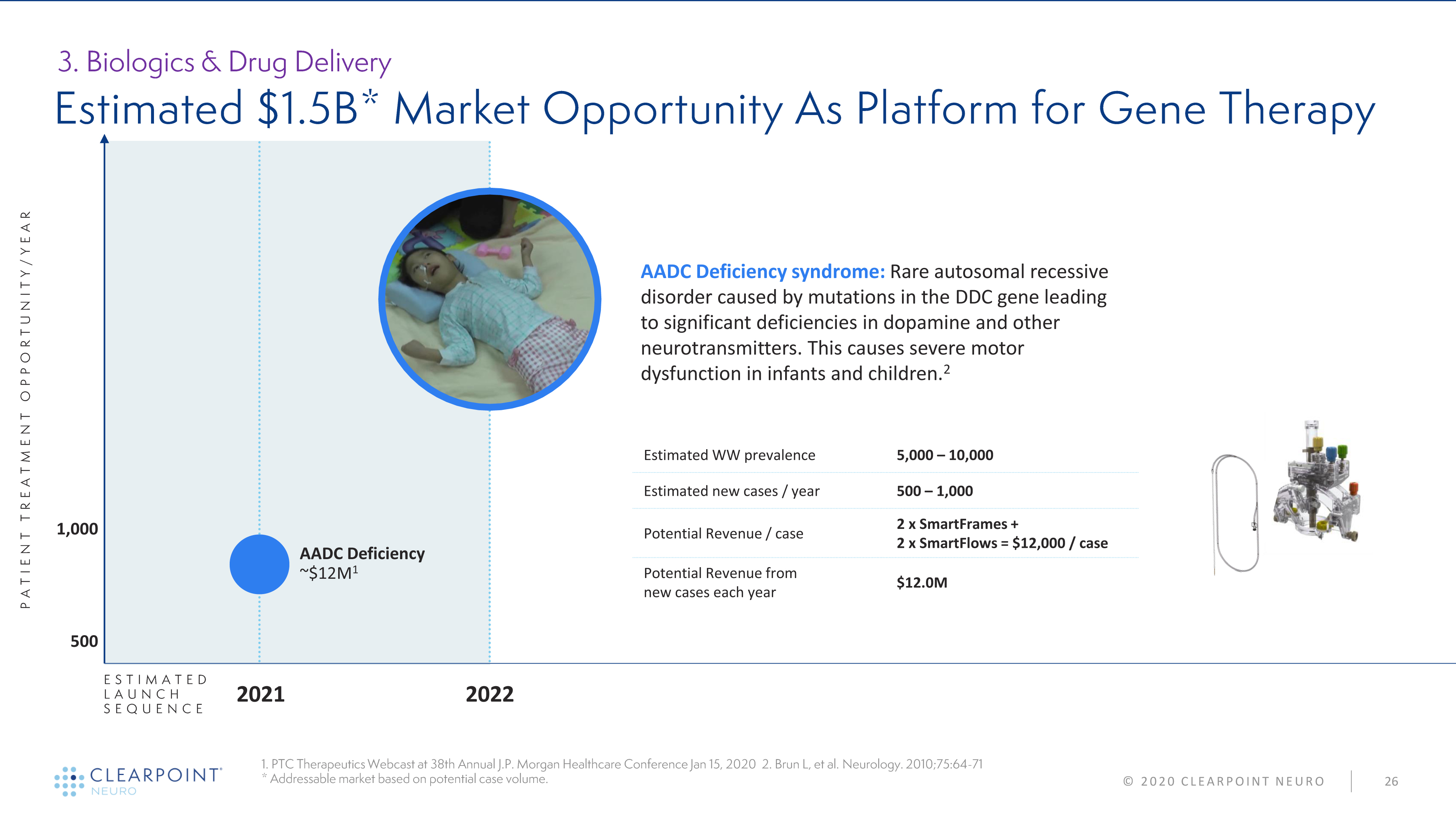
Task: Click the ~$12M chart label
Action: point(328,573)
